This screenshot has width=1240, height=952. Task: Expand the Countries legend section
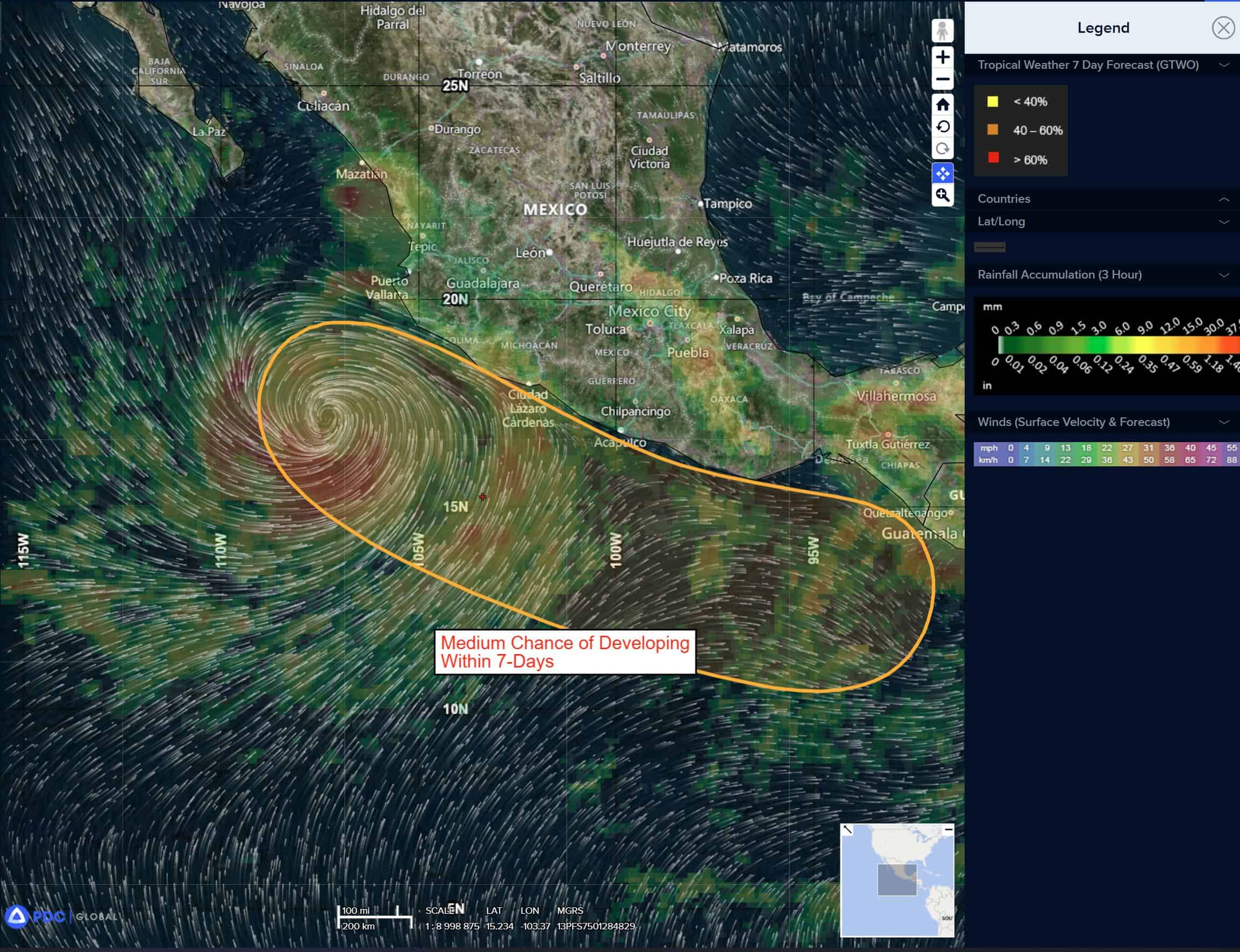1223,199
